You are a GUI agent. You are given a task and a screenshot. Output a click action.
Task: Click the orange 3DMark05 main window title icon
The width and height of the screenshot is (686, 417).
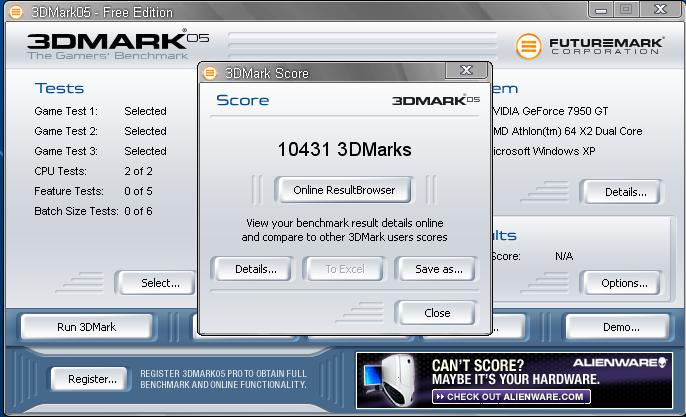pyautogui.click(x=16, y=12)
